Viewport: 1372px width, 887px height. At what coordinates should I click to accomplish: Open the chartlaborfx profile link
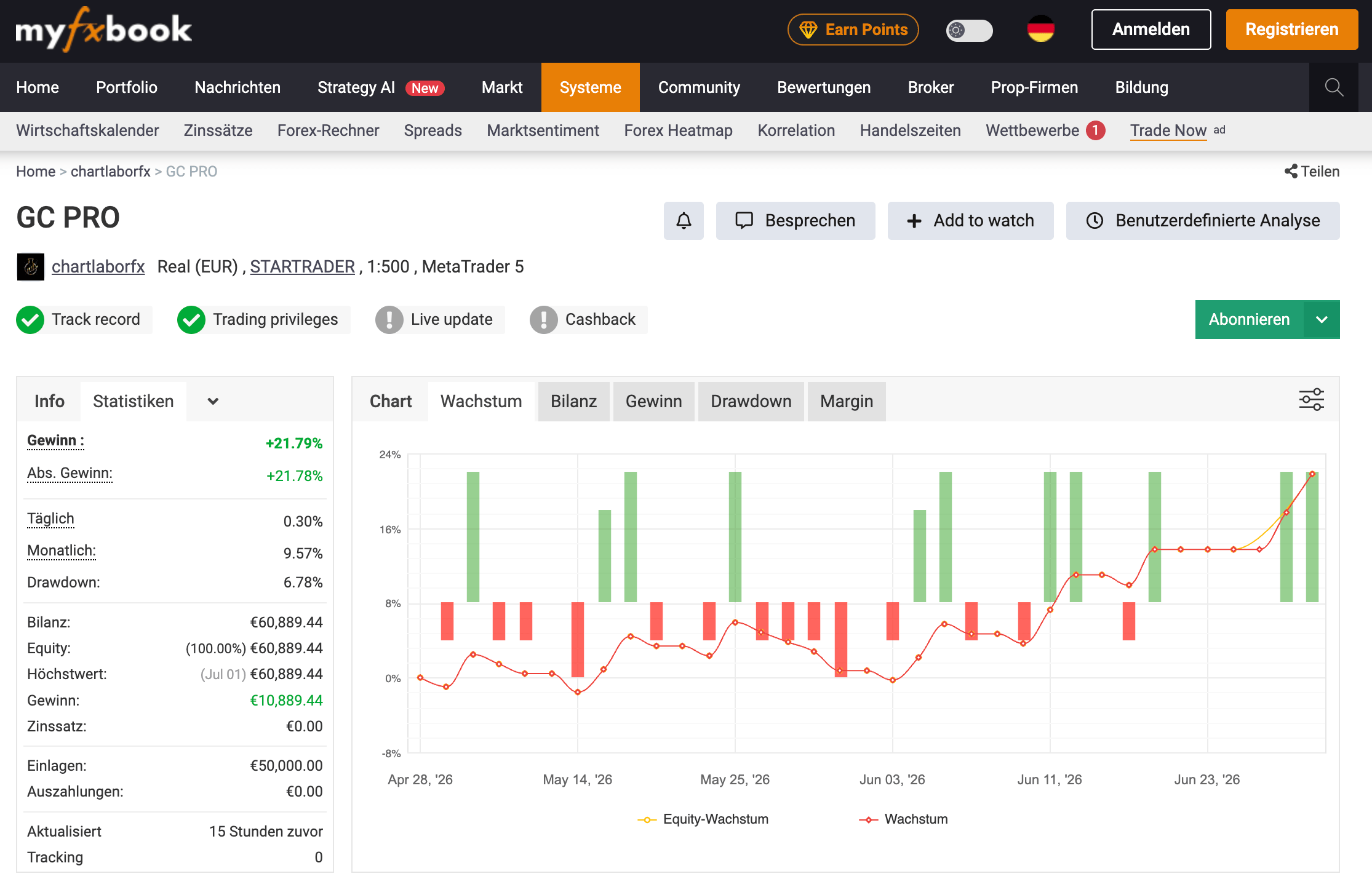click(98, 267)
